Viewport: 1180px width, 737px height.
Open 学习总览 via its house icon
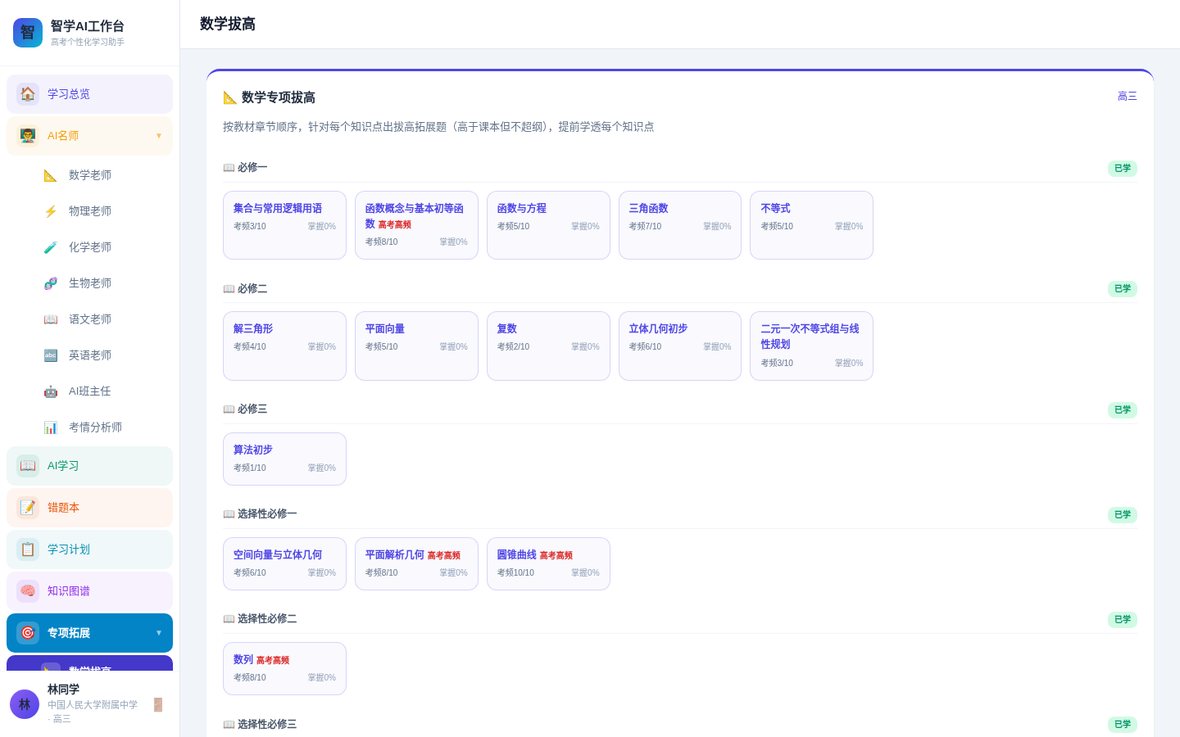click(28, 93)
